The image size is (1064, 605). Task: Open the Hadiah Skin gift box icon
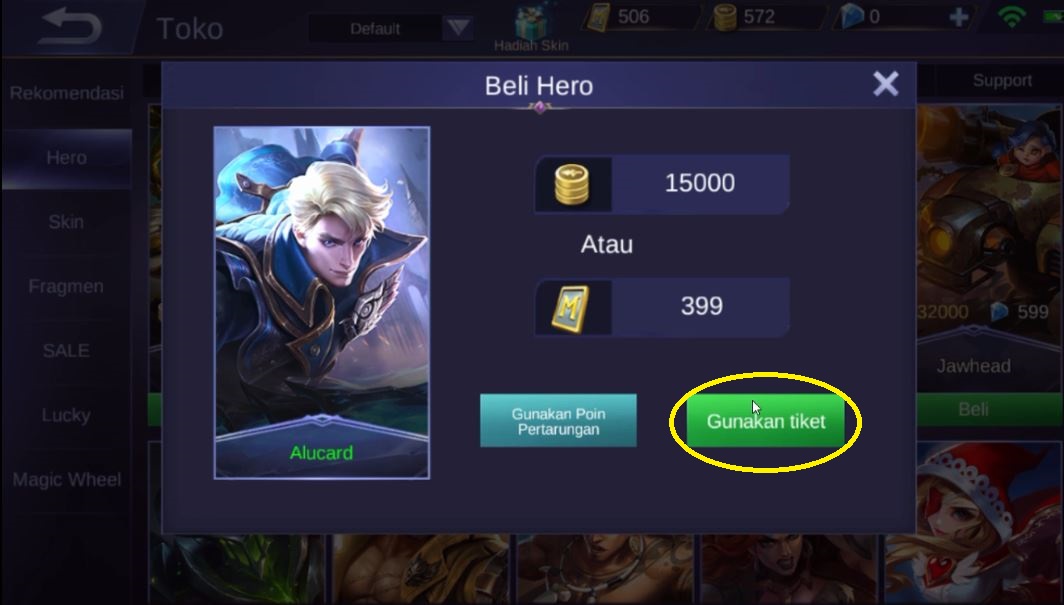(531, 22)
